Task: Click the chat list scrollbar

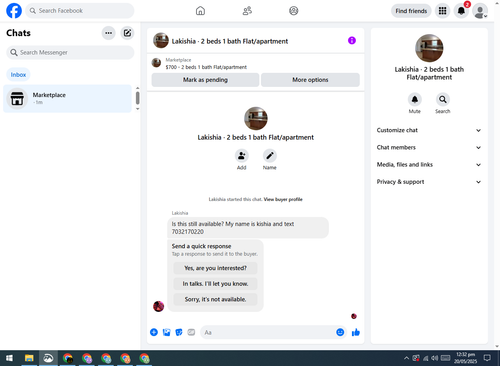Action: (x=137, y=98)
